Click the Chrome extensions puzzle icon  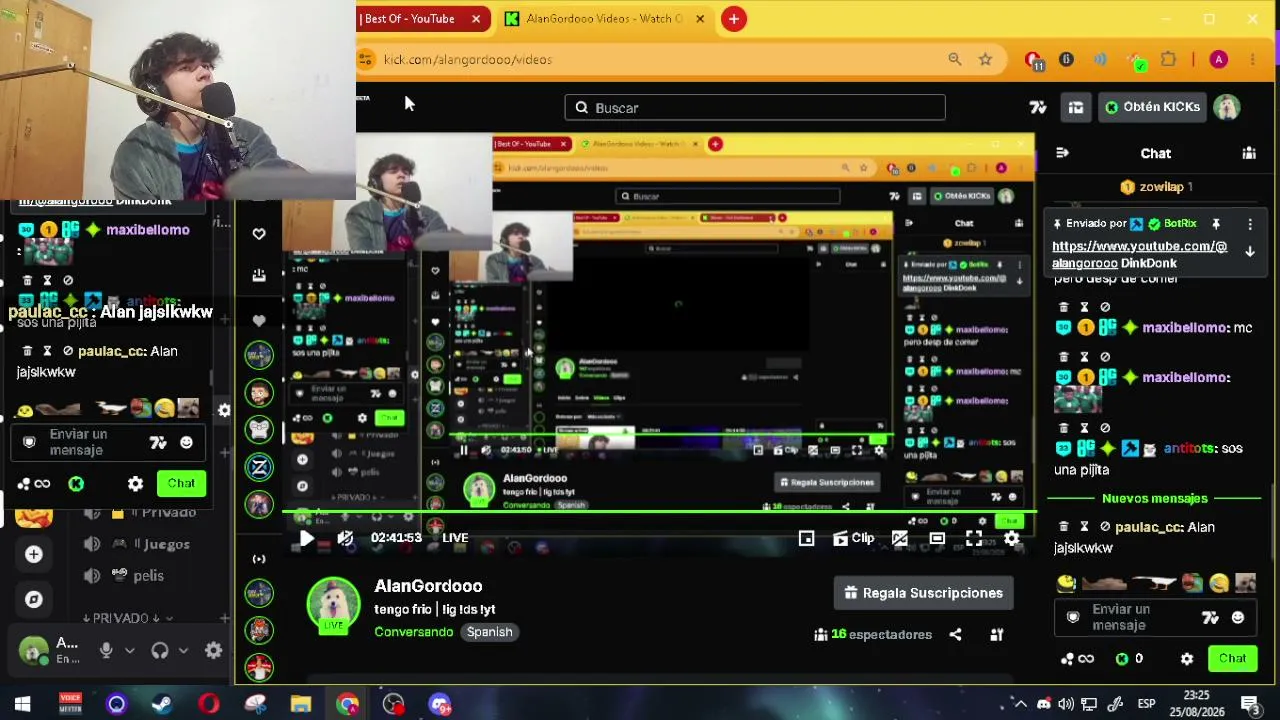tap(1168, 59)
